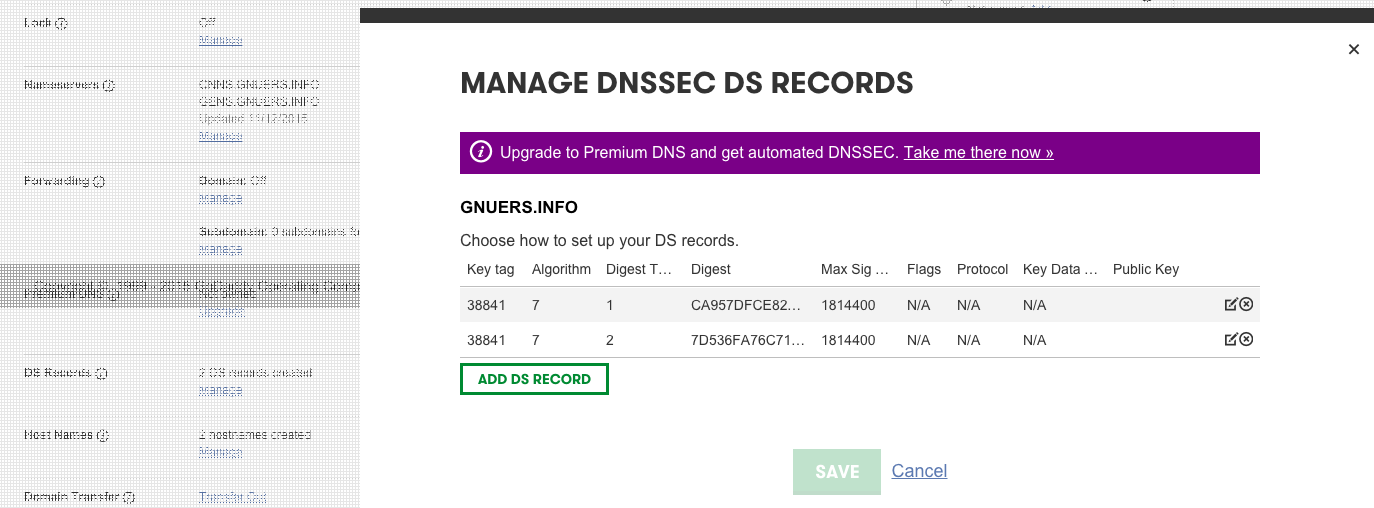Viewport: 1374px width, 508px height.
Task: Open the 'Take me there now' link
Action: tap(978, 153)
